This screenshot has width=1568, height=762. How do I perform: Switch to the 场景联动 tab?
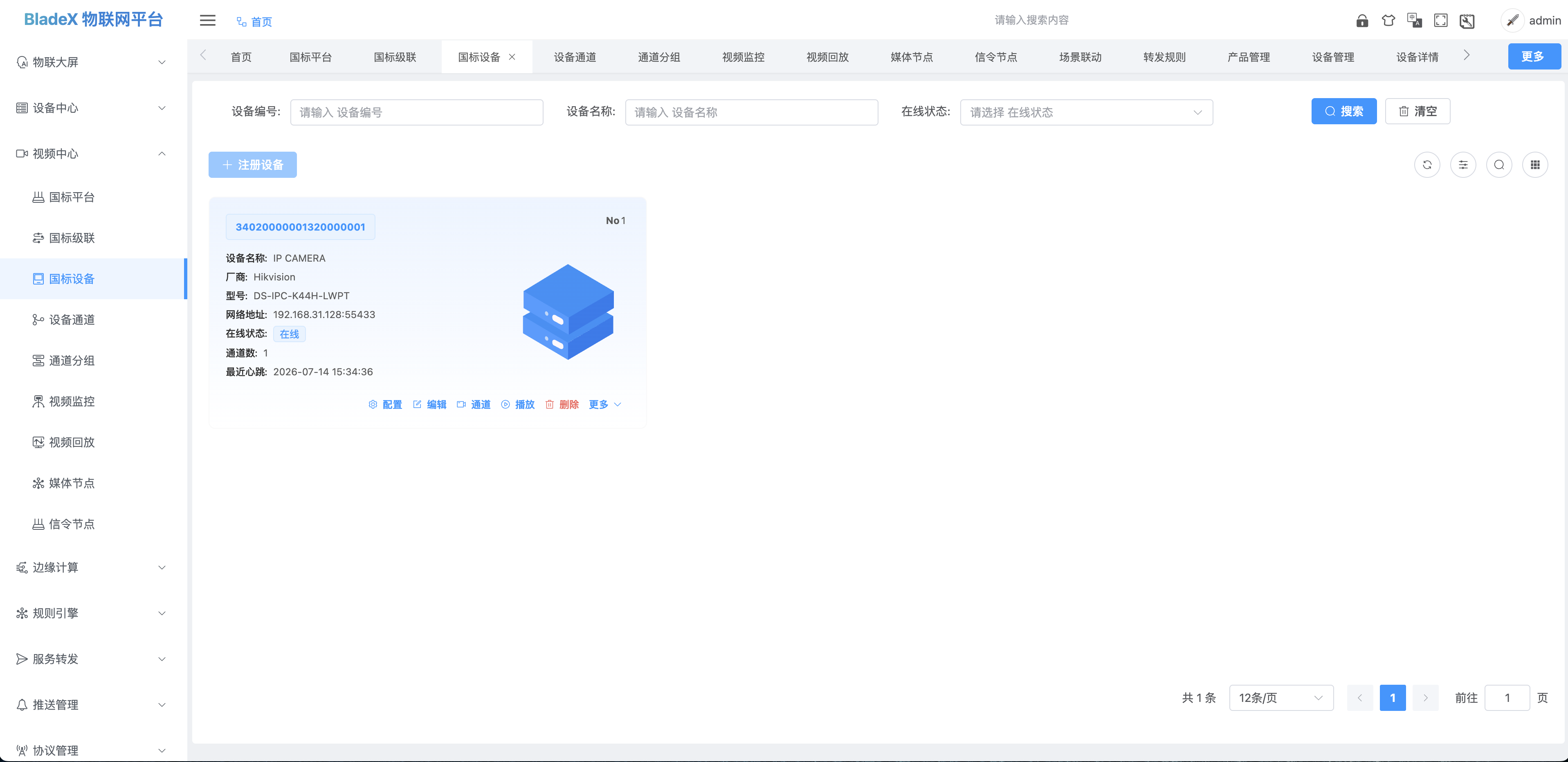[1080, 57]
